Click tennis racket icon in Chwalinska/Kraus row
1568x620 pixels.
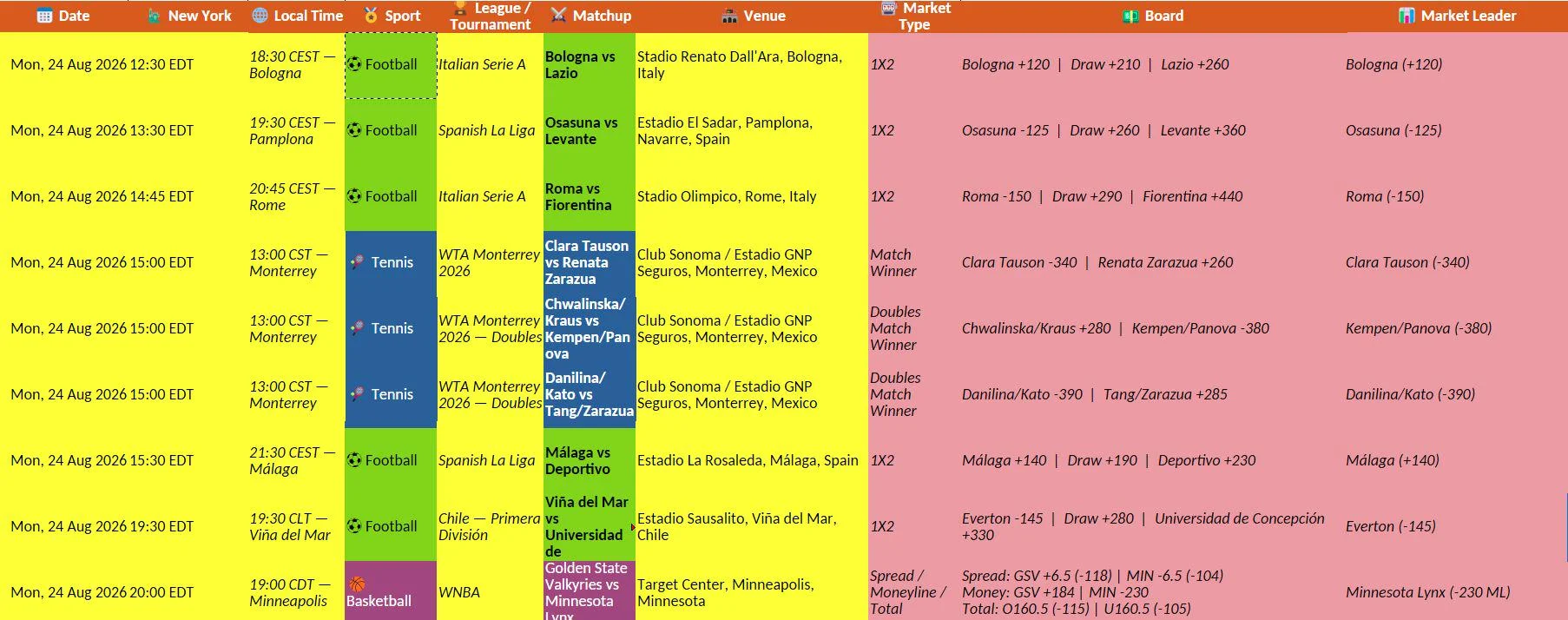coord(357,328)
